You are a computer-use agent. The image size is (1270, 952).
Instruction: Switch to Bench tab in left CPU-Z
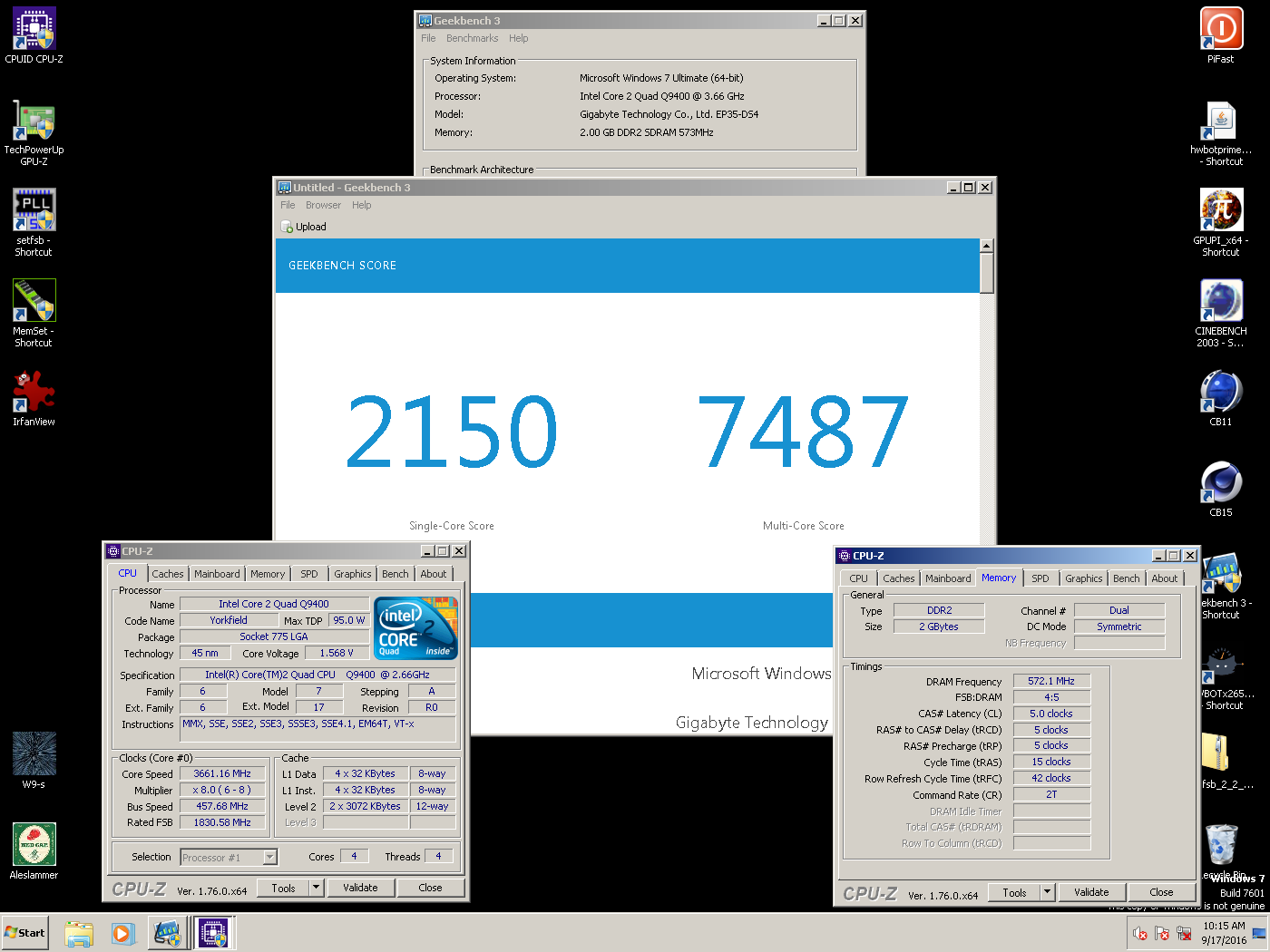click(x=396, y=574)
